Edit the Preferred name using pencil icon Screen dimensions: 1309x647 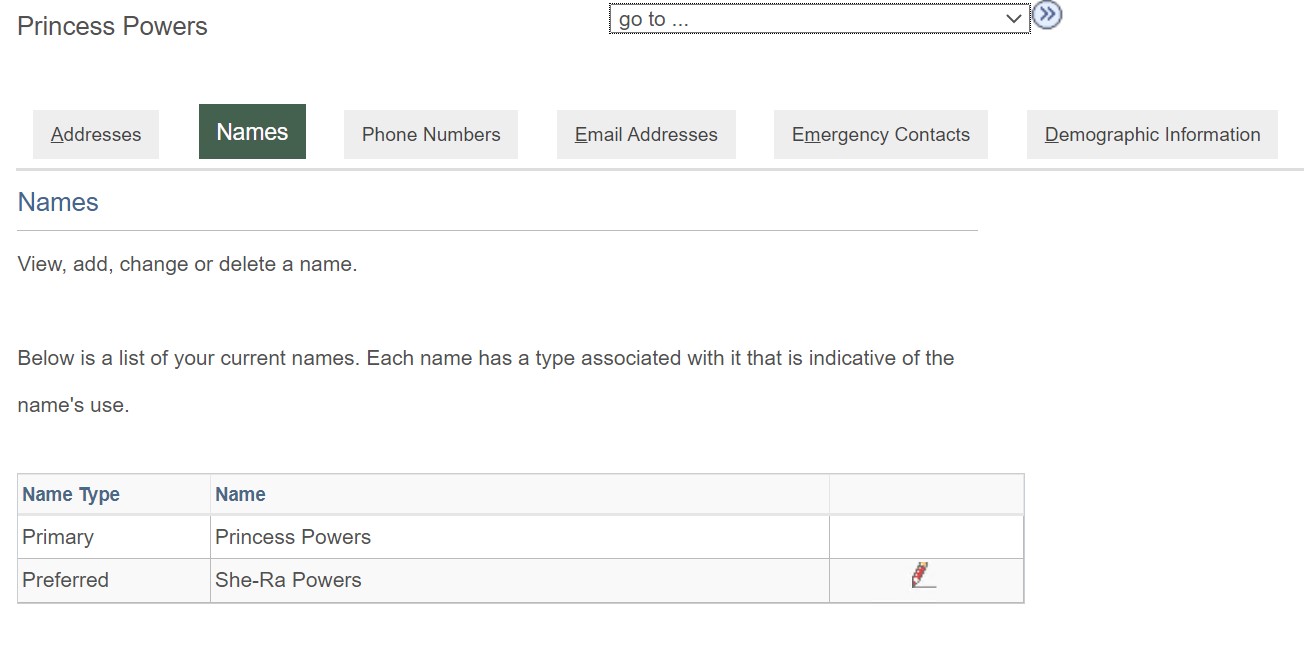[x=923, y=576]
